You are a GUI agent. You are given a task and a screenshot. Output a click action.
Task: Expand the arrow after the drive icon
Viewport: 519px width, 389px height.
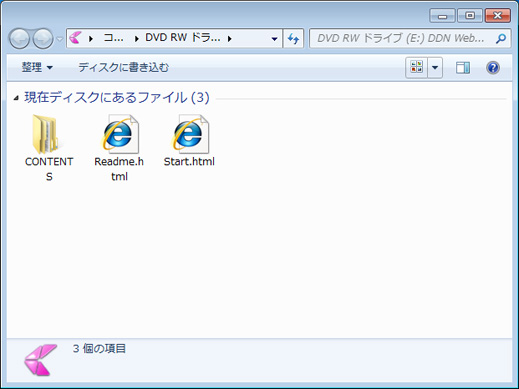(91, 39)
